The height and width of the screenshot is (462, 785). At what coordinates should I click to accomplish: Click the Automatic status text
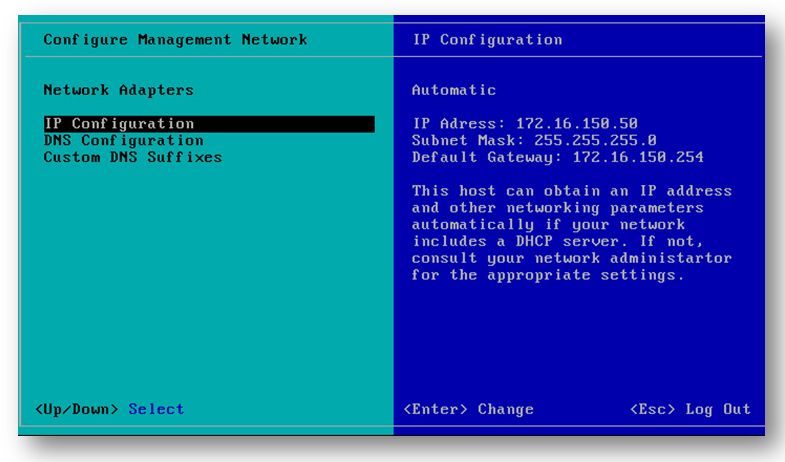(x=454, y=90)
